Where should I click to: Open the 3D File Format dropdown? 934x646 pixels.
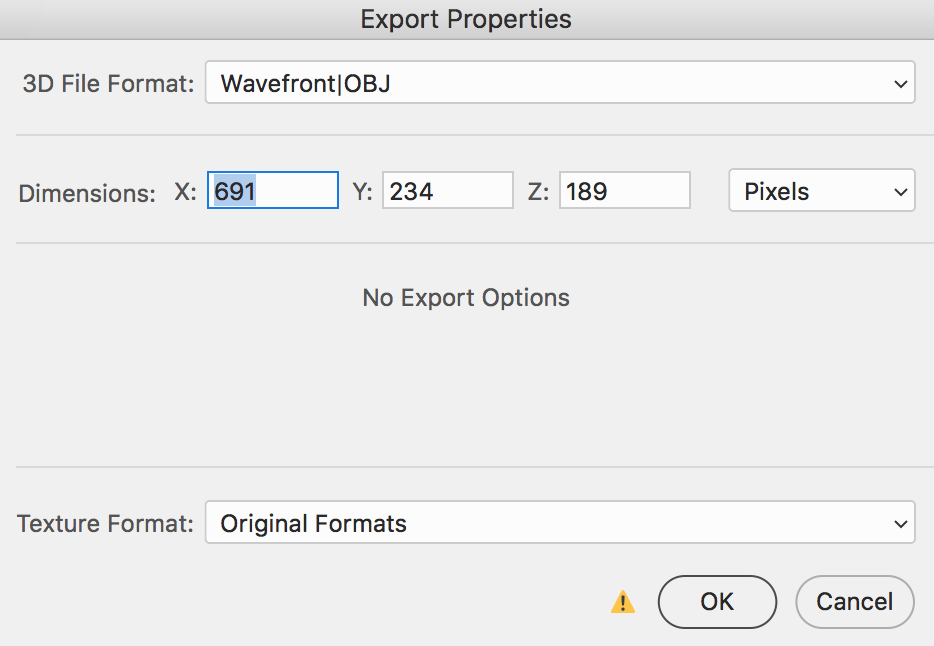point(559,83)
